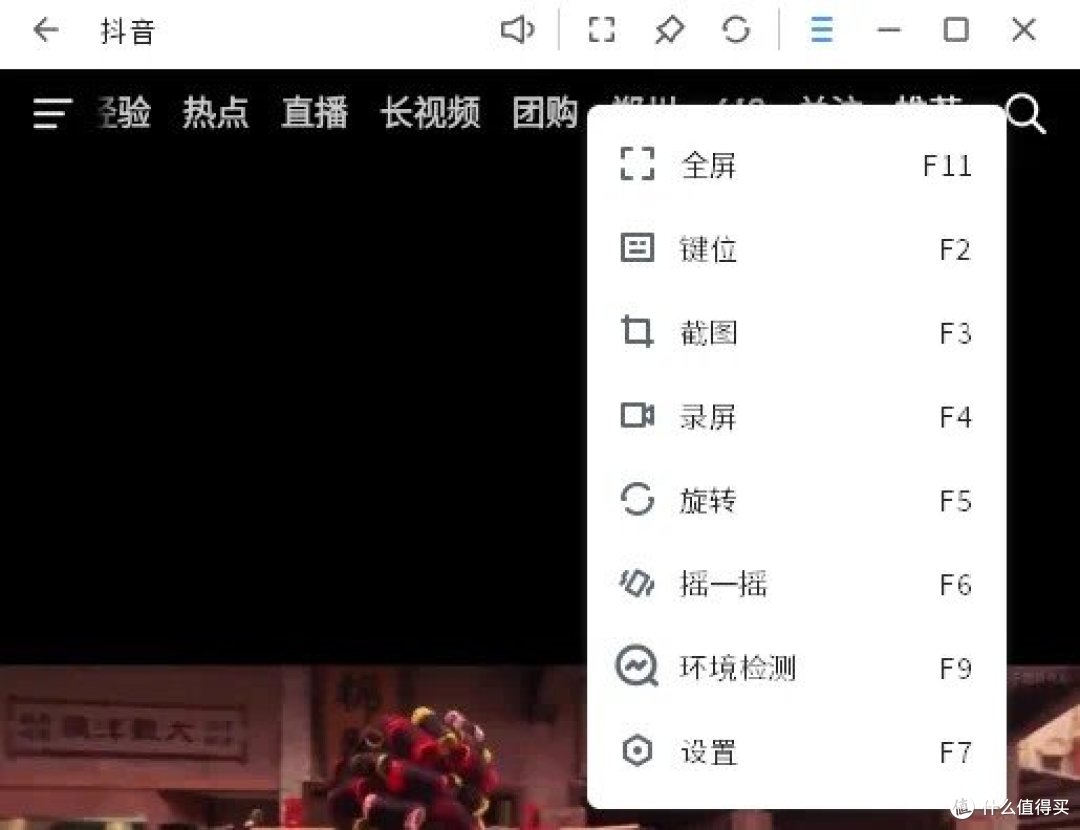Close the blue three-line toolbar menu
Image resolution: width=1080 pixels, height=830 pixels.
point(821,30)
